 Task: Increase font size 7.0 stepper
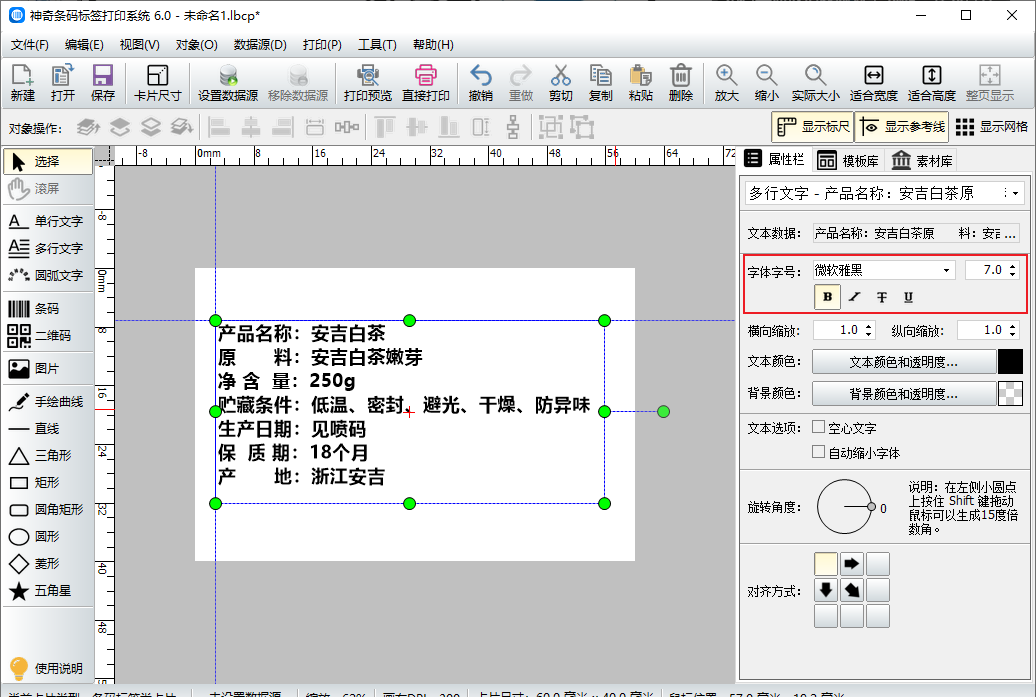1014,266
